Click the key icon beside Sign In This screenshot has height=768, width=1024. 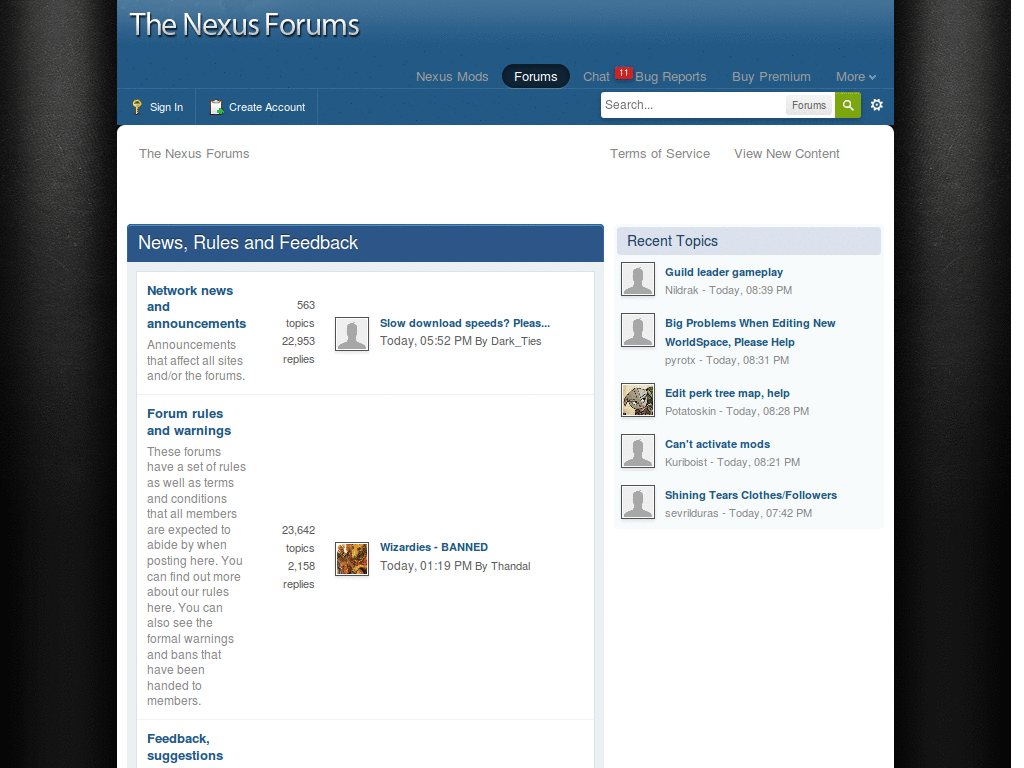click(x=136, y=106)
